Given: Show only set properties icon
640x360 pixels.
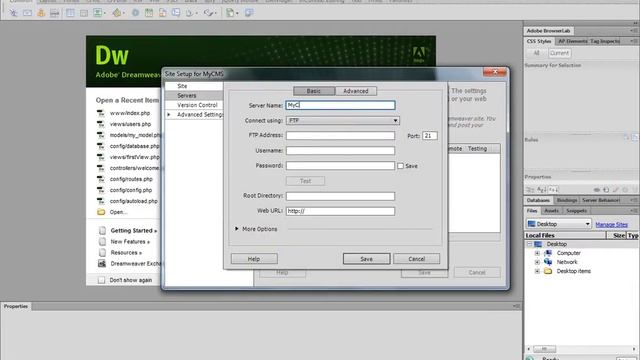Looking at the screenshot, I should click(553, 189).
